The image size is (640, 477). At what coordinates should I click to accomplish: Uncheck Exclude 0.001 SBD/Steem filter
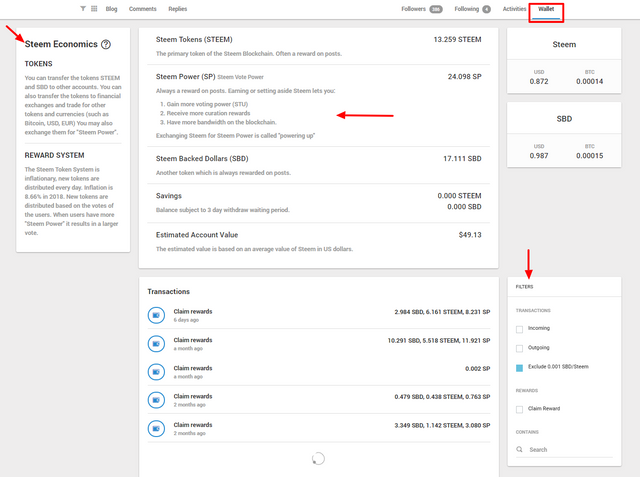point(519,368)
